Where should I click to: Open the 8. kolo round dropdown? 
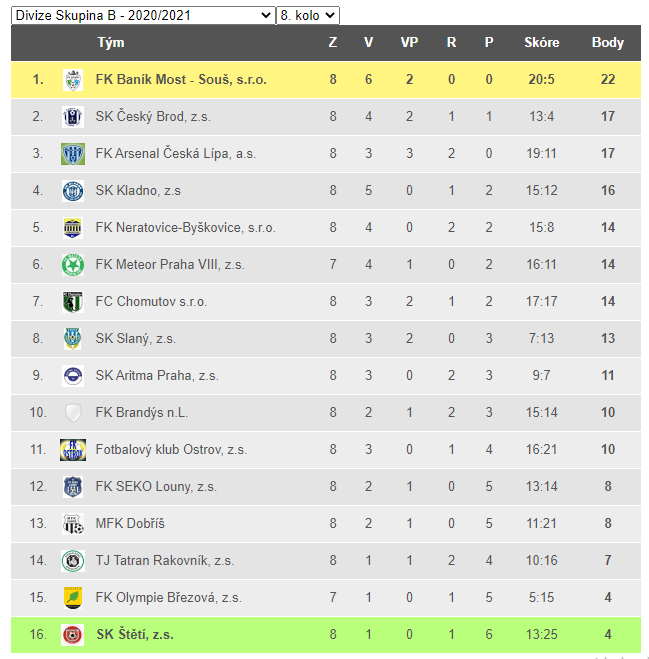click(308, 15)
